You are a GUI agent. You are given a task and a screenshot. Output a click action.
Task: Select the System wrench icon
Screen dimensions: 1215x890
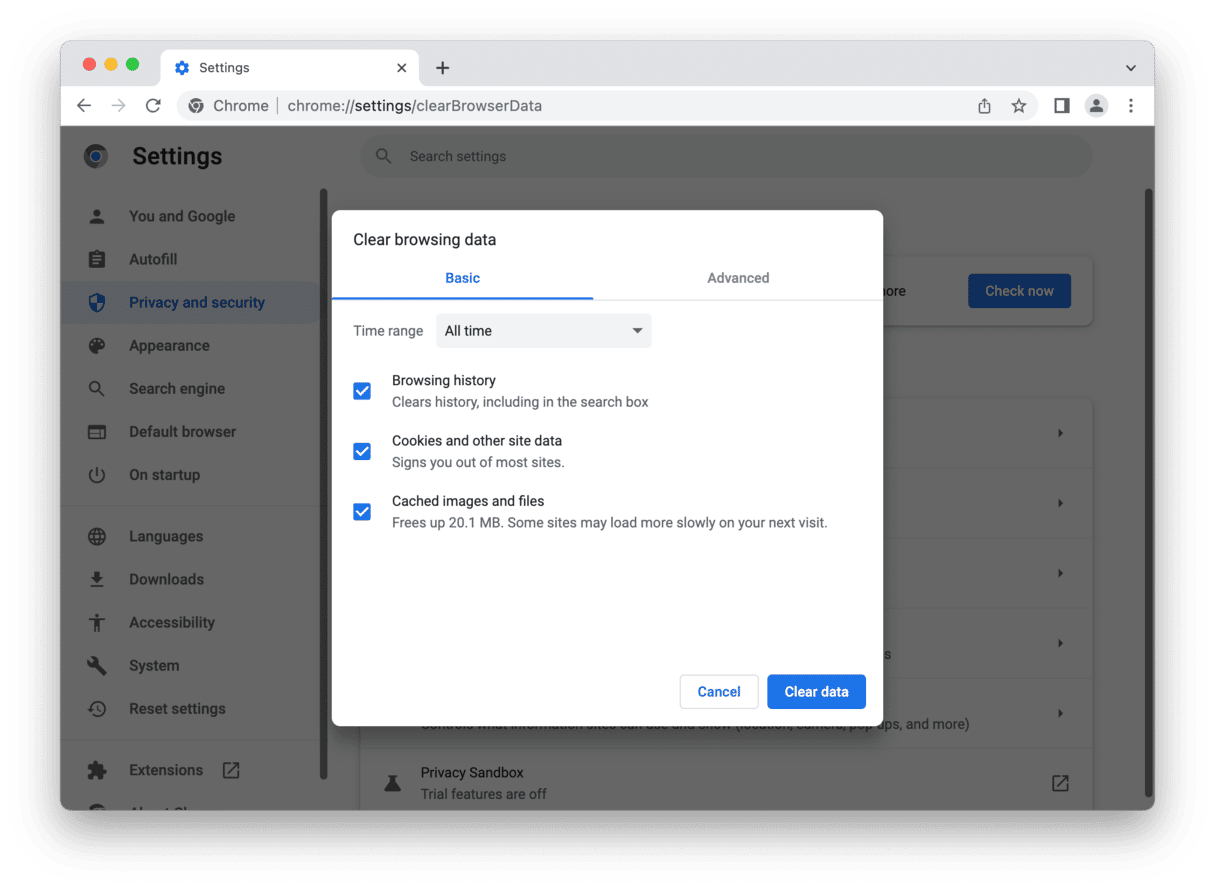click(x=96, y=665)
